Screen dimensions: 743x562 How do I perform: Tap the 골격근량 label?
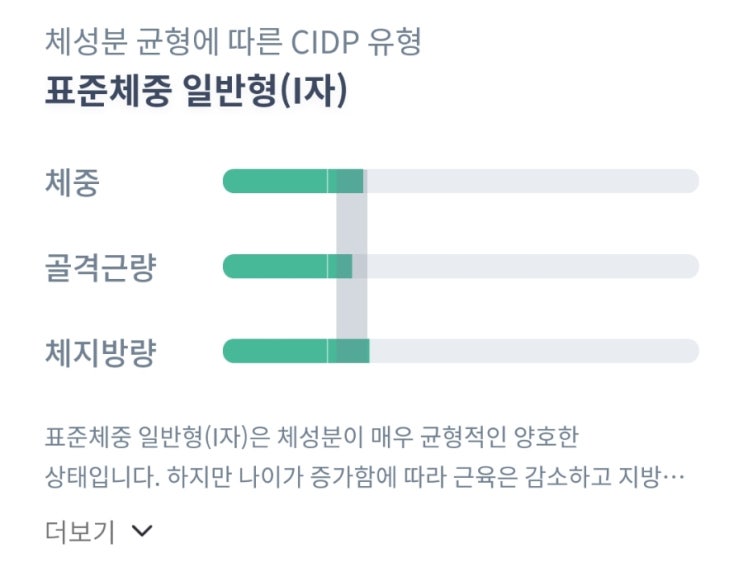coord(100,267)
